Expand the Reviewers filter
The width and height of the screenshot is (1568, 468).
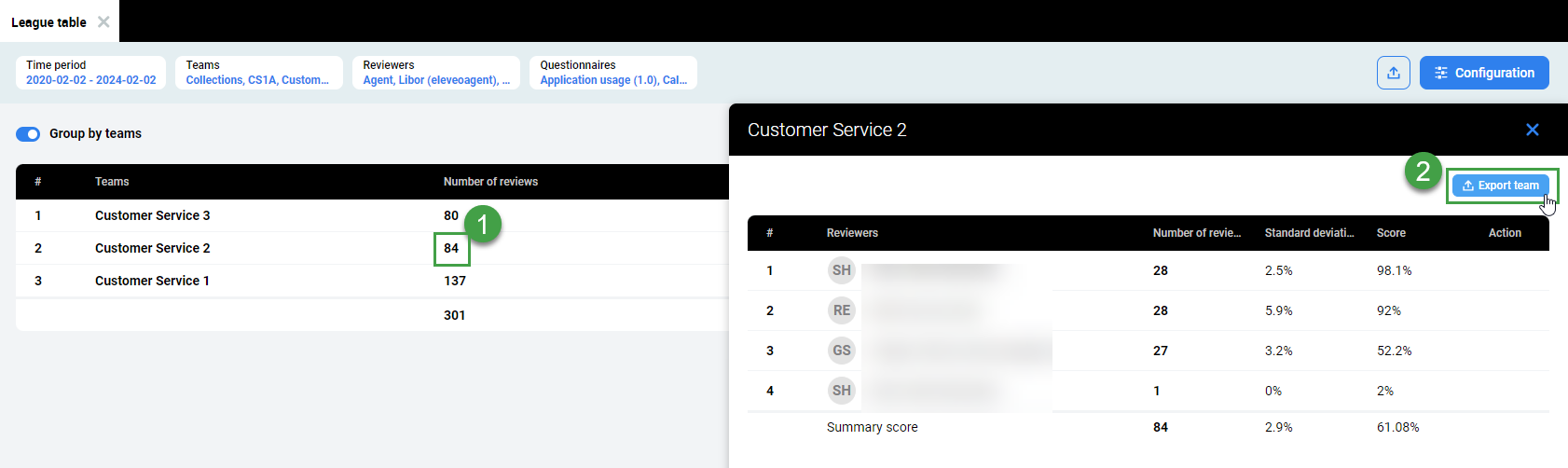(x=435, y=73)
